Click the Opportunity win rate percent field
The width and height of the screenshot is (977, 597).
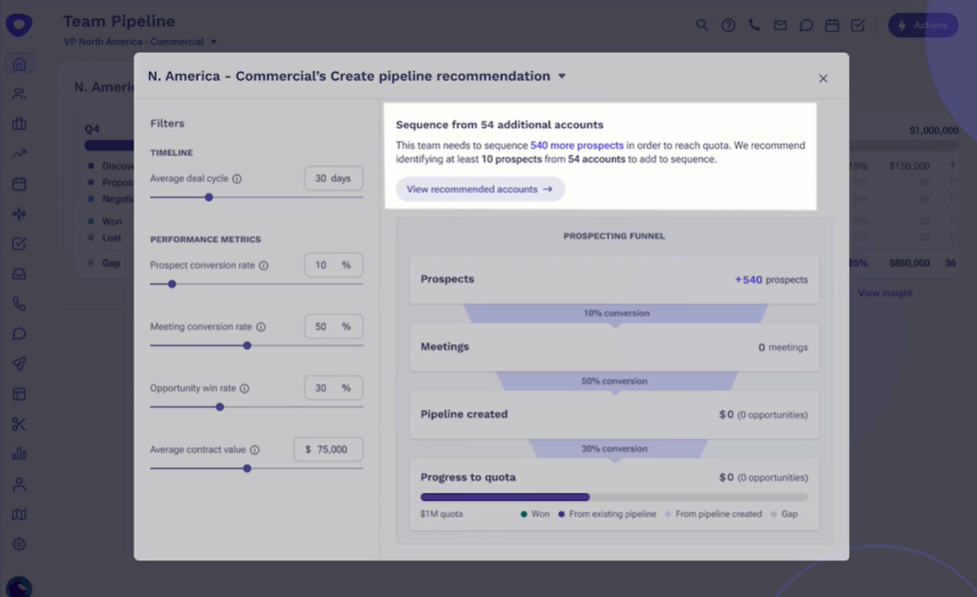tap(333, 388)
